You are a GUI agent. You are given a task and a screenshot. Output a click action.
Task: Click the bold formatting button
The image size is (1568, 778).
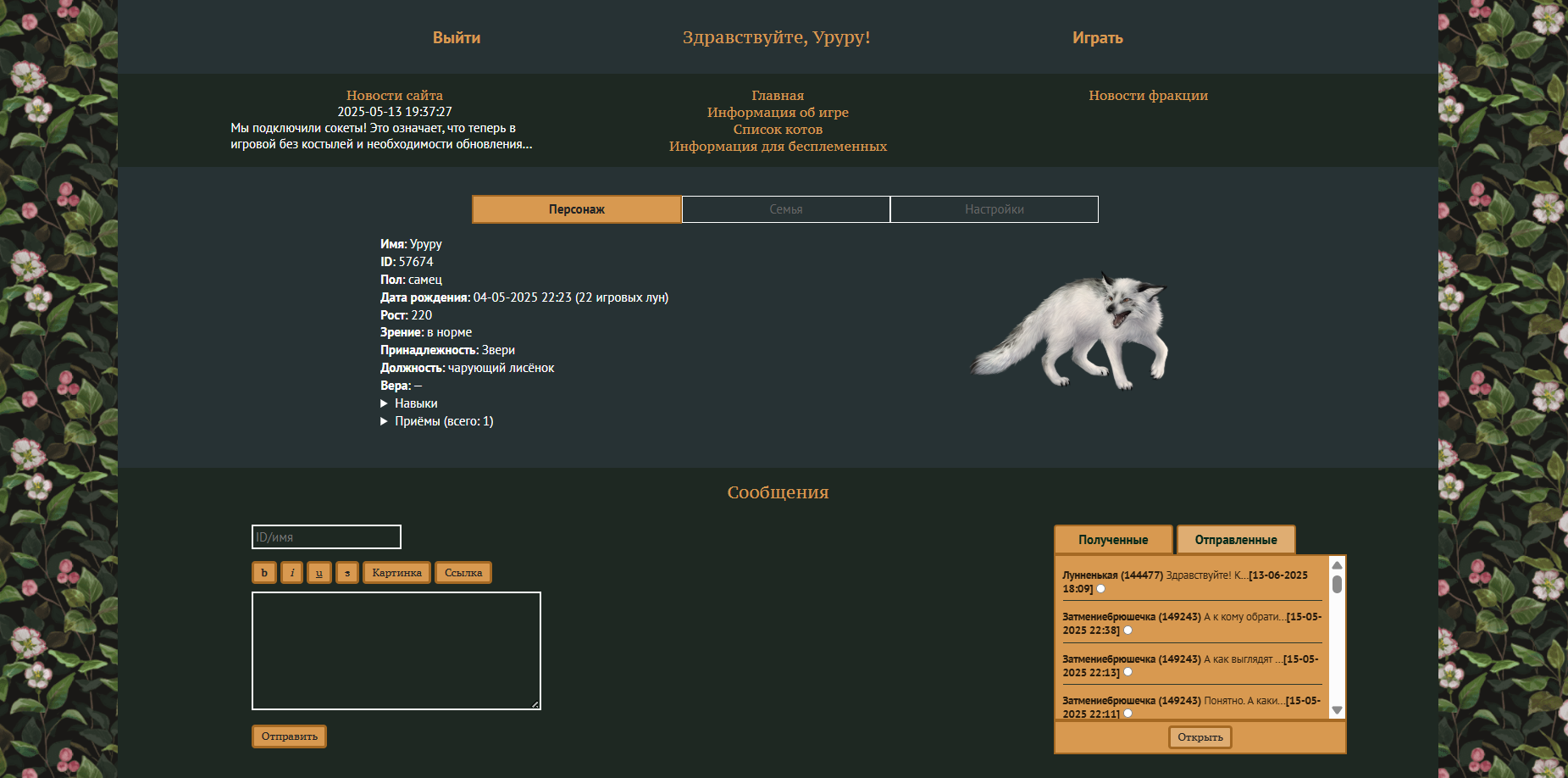point(264,573)
